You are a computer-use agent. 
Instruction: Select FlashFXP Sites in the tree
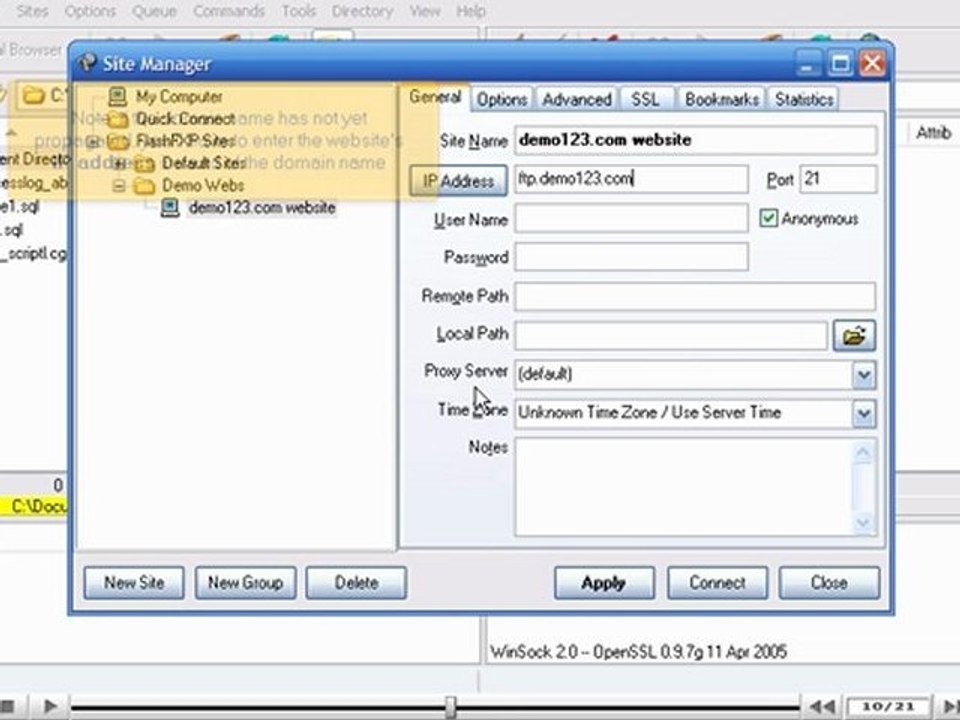pos(184,141)
